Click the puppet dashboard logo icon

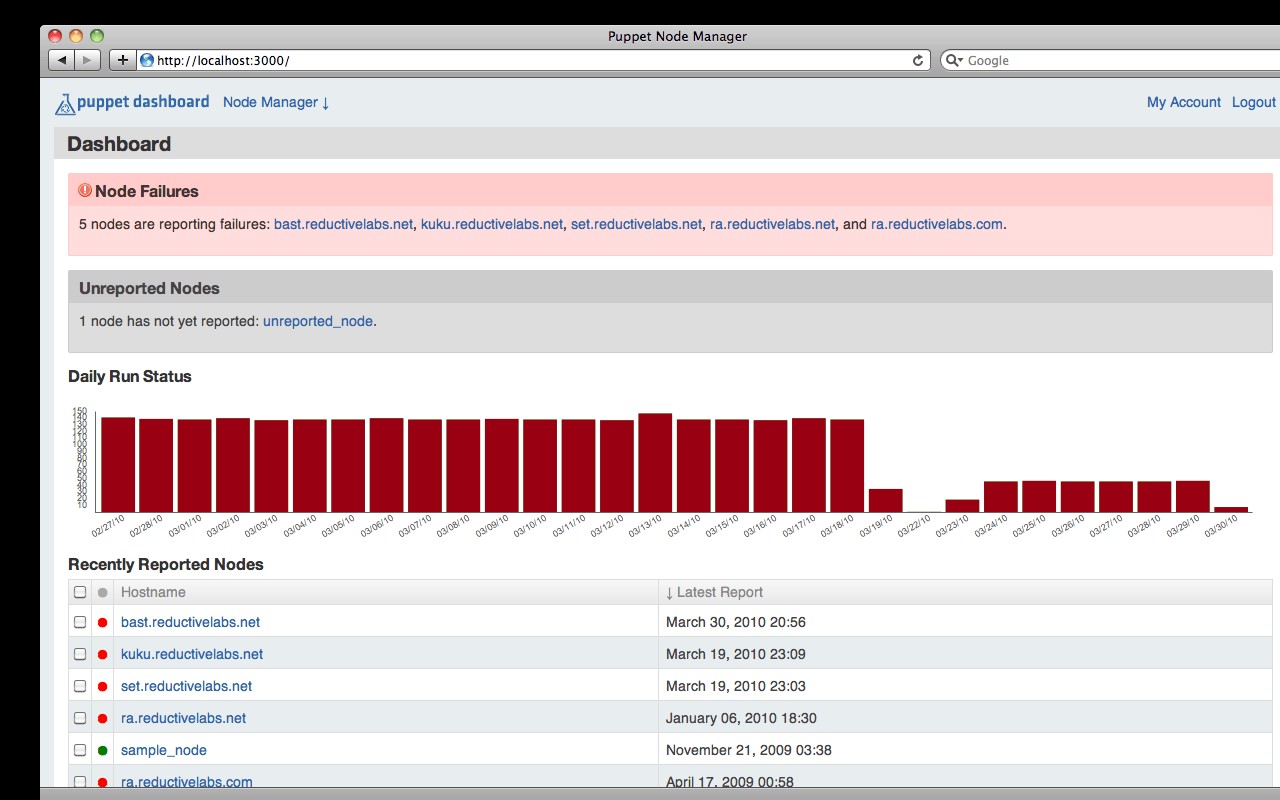65,103
